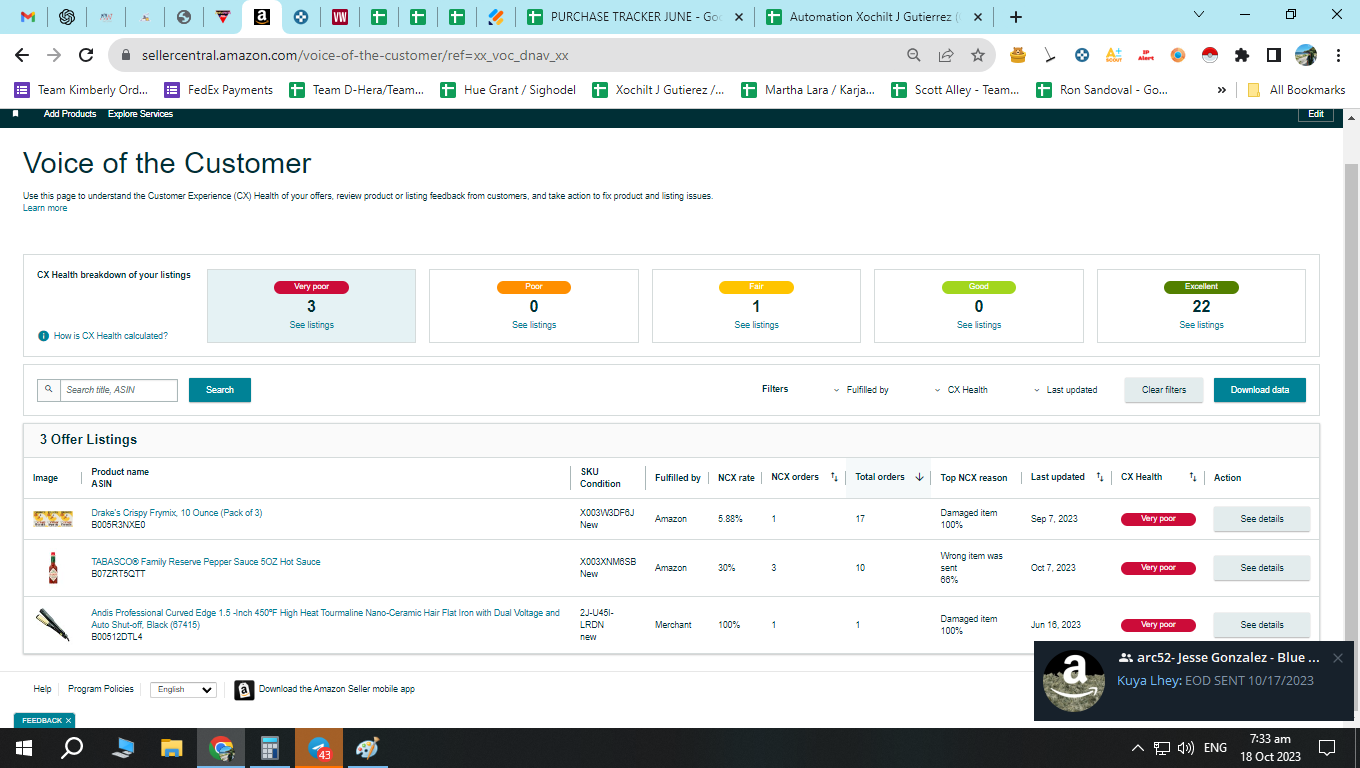Select the Very poor CX Health card

pyautogui.click(x=311, y=306)
